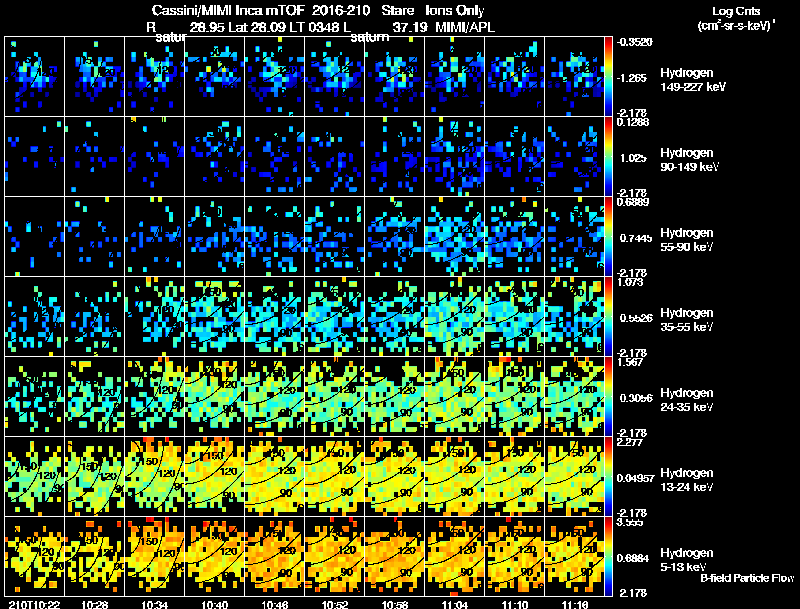Click the '(cm²-sr-s-keV)' units text

[735, 26]
